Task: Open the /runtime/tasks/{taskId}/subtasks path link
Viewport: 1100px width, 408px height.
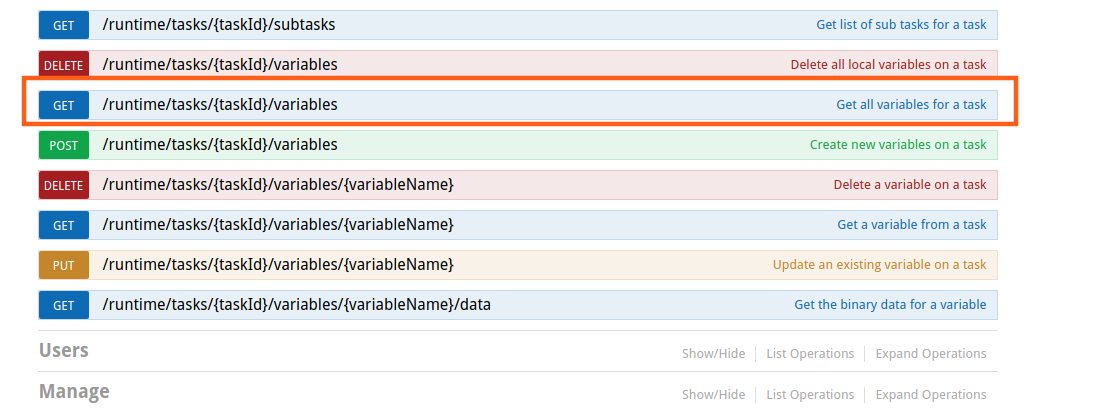Action: [x=219, y=25]
